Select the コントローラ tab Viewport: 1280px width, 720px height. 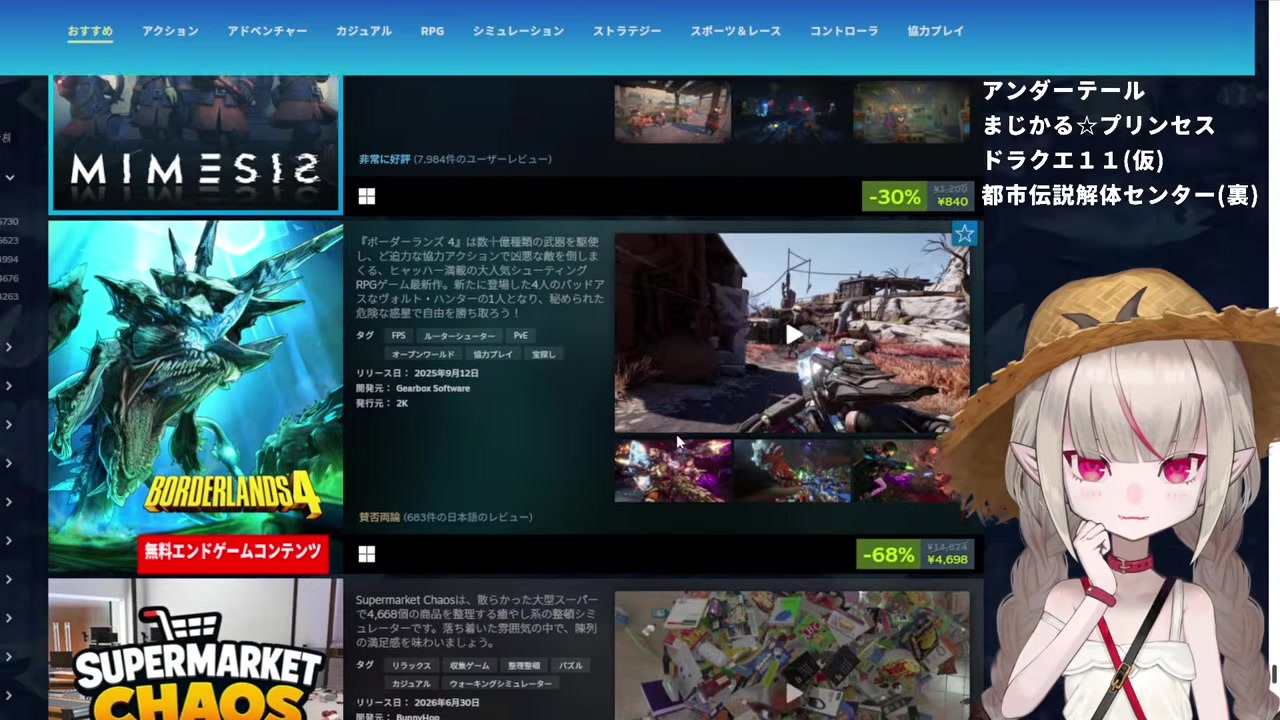[x=844, y=31]
